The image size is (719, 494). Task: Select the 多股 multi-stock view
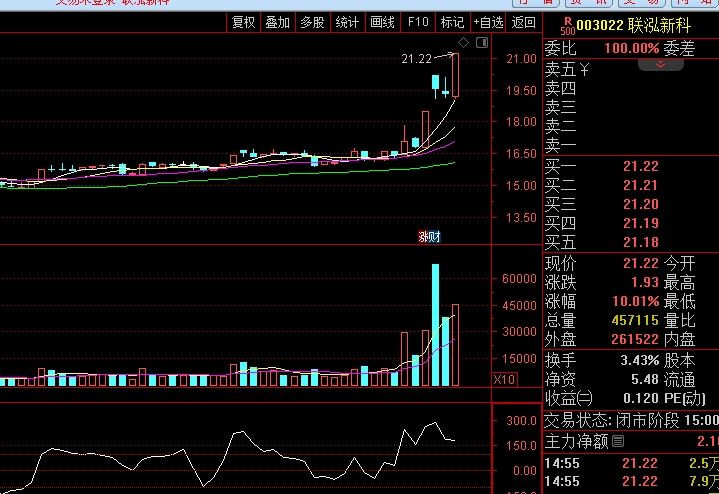(x=313, y=22)
